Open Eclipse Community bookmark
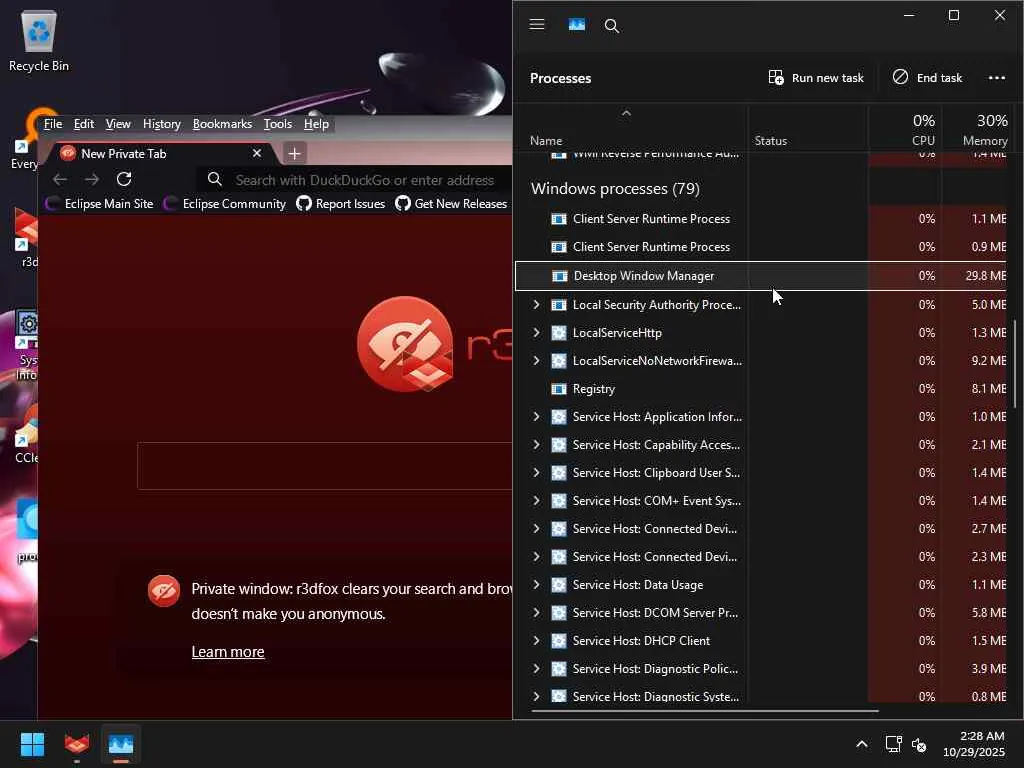This screenshot has width=1024, height=768. click(x=225, y=204)
